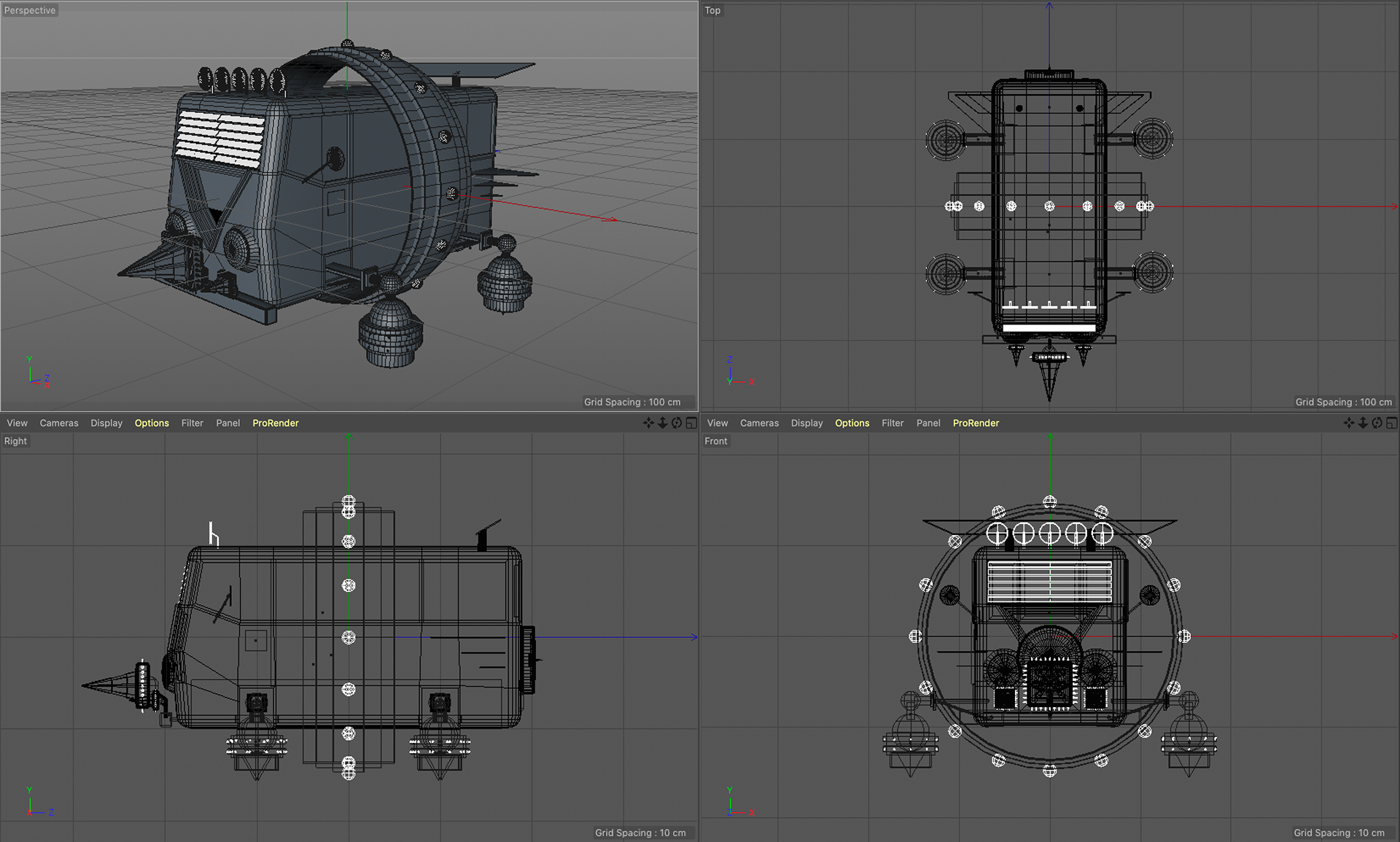Click the Perspective viewport label
The width and height of the screenshot is (1400, 842).
click(30, 10)
